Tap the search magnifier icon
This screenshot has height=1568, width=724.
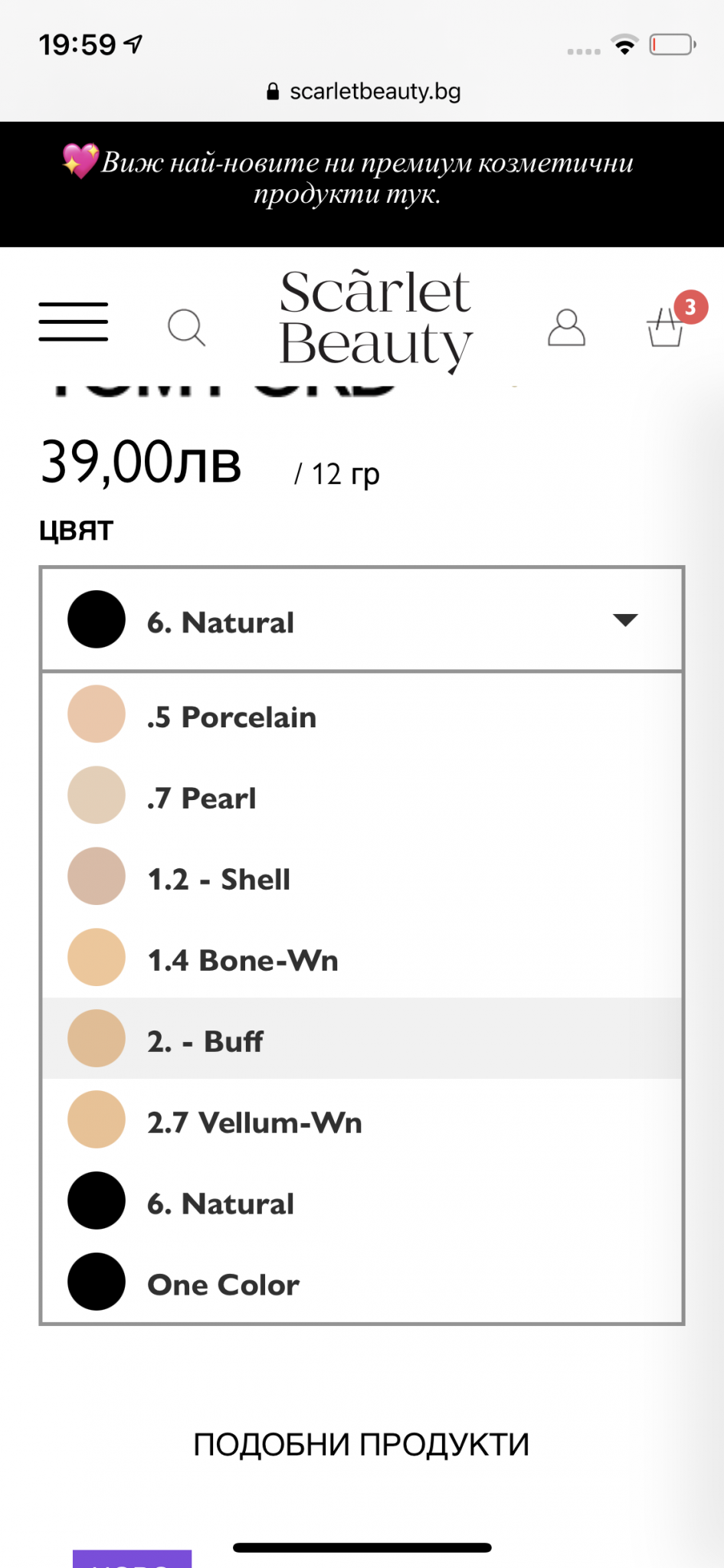coord(186,328)
